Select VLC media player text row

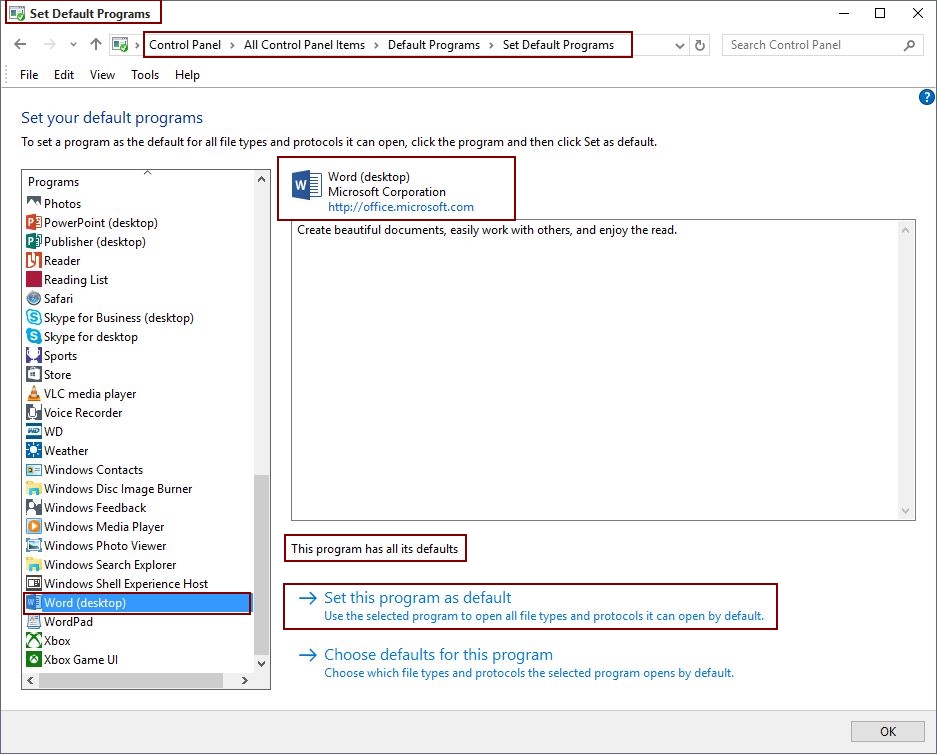point(90,393)
